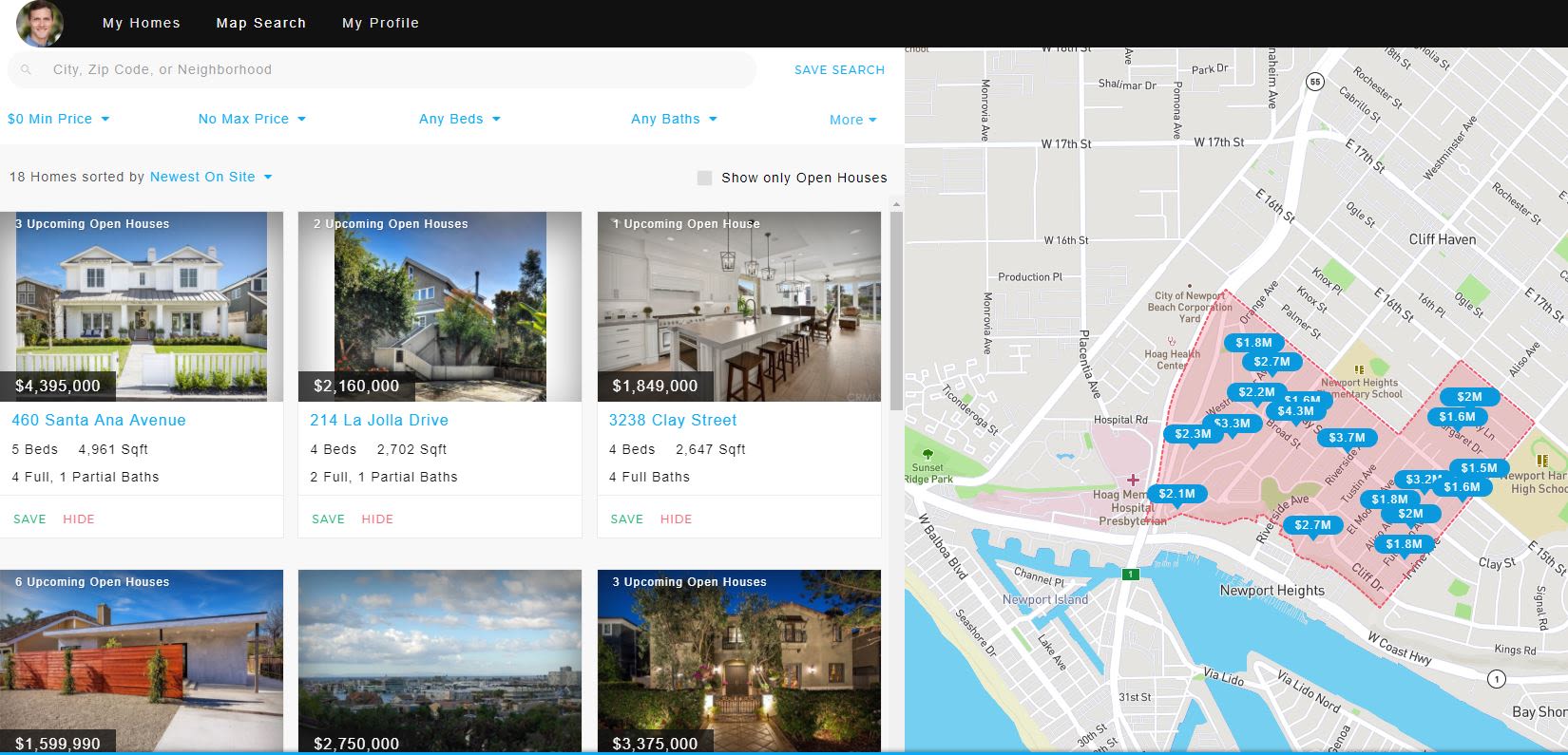This screenshot has height=755, width=1568.
Task: Click the City, Zip Code, or Neighborhood search field
Action: pyautogui.click(x=382, y=69)
